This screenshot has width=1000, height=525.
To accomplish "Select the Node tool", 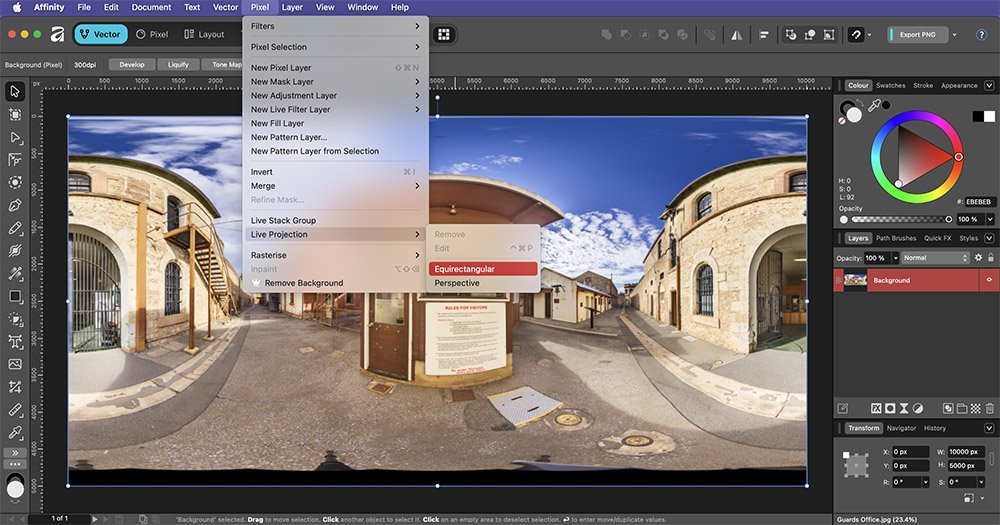I will (15, 137).
